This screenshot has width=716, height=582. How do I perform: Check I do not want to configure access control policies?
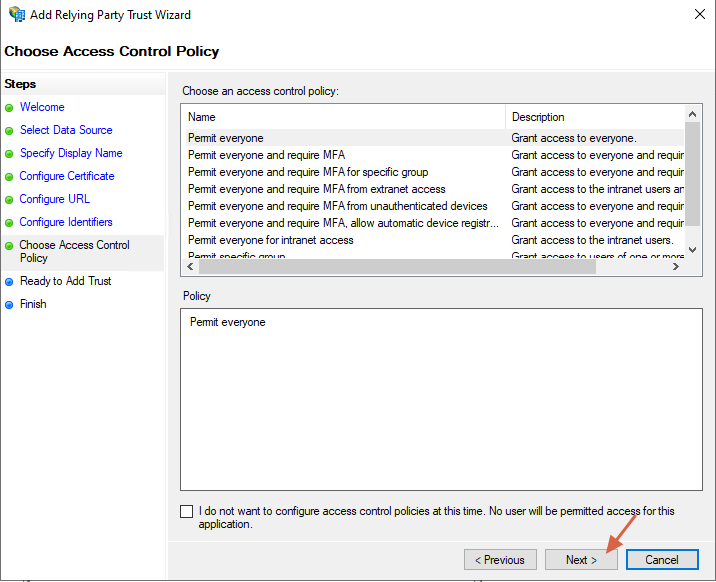click(x=186, y=511)
